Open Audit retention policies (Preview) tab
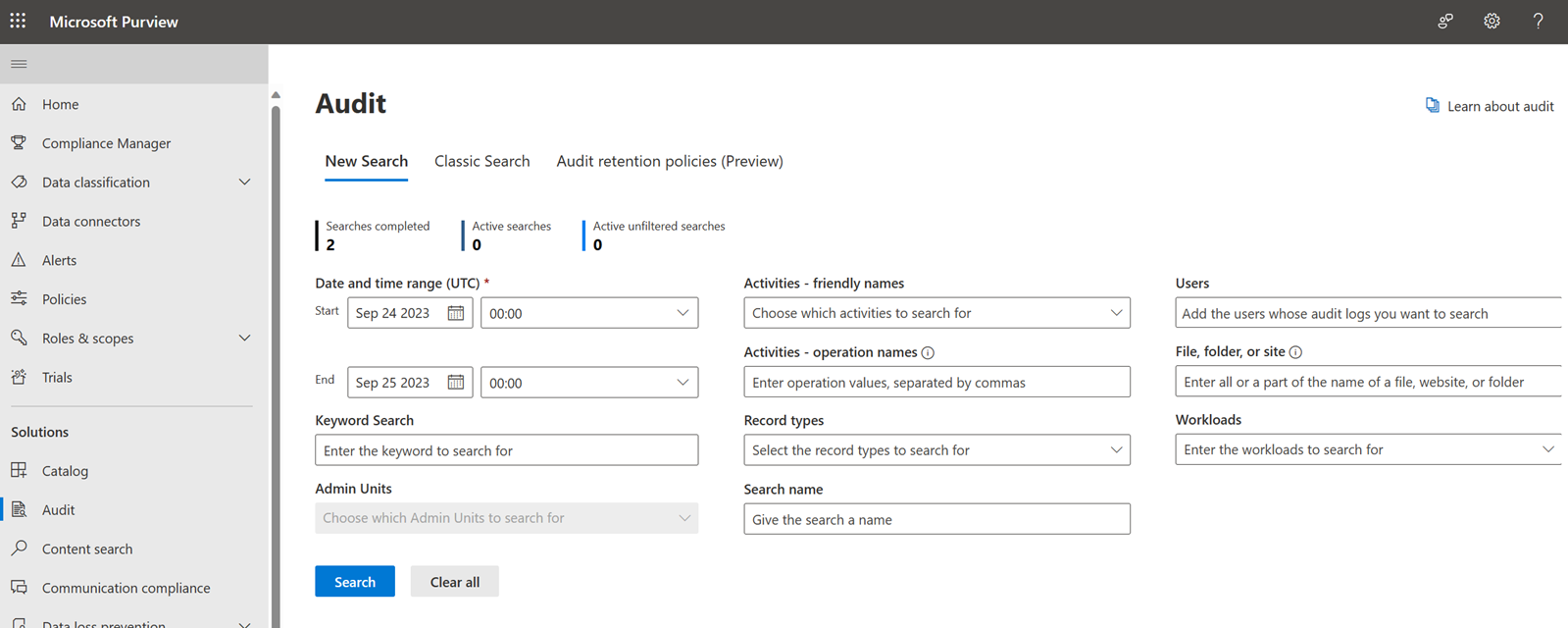1568x628 pixels. click(670, 161)
